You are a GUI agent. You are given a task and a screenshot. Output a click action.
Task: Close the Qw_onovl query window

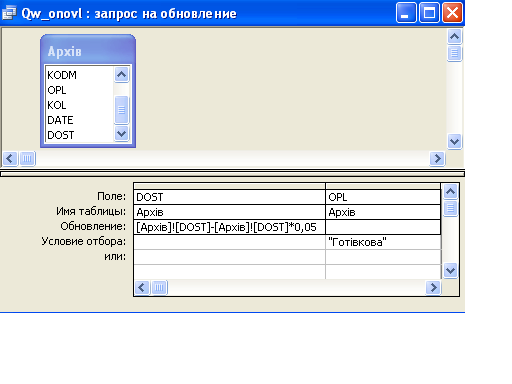pyautogui.click(x=452, y=13)
